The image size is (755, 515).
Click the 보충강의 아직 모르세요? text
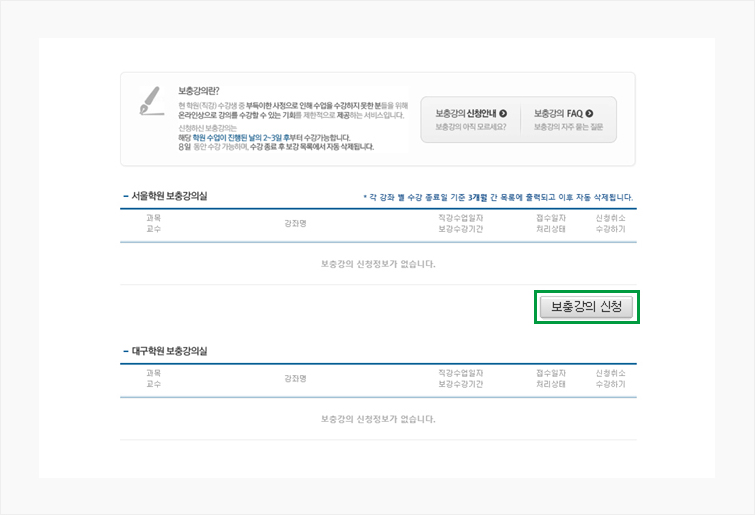470,128
